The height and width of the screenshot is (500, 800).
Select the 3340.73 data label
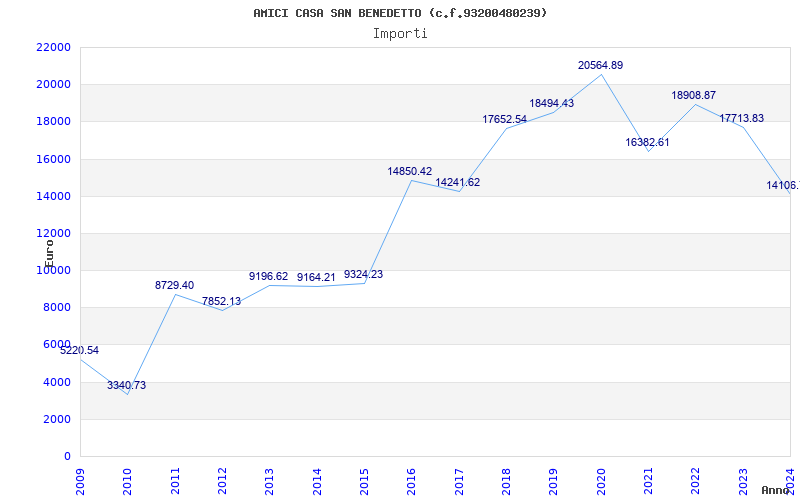tap(127, 385)
